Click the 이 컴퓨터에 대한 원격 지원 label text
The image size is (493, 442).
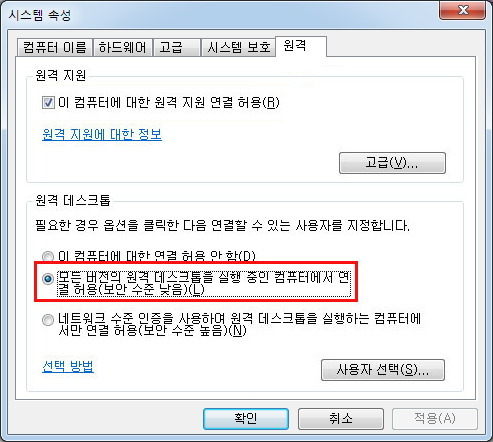[169, 102]
